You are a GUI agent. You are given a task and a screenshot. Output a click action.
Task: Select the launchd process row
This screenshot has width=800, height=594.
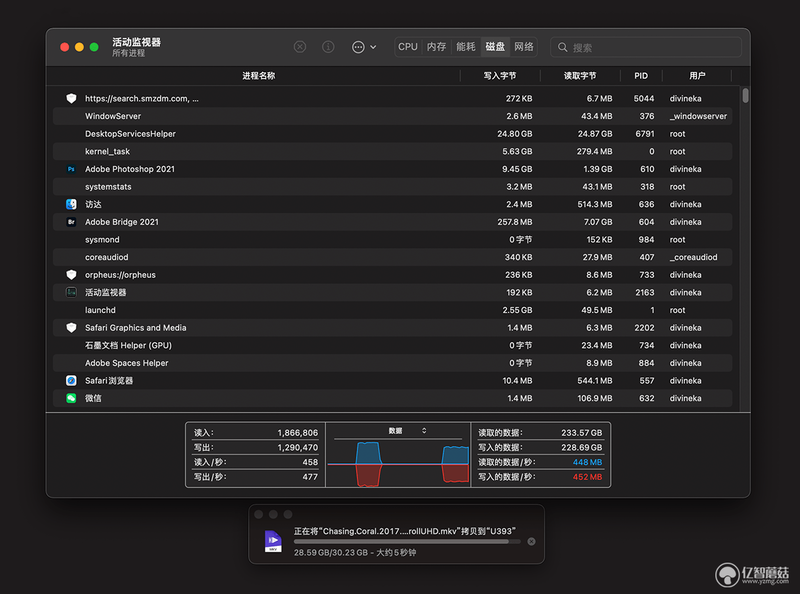(x=392, y=310)
